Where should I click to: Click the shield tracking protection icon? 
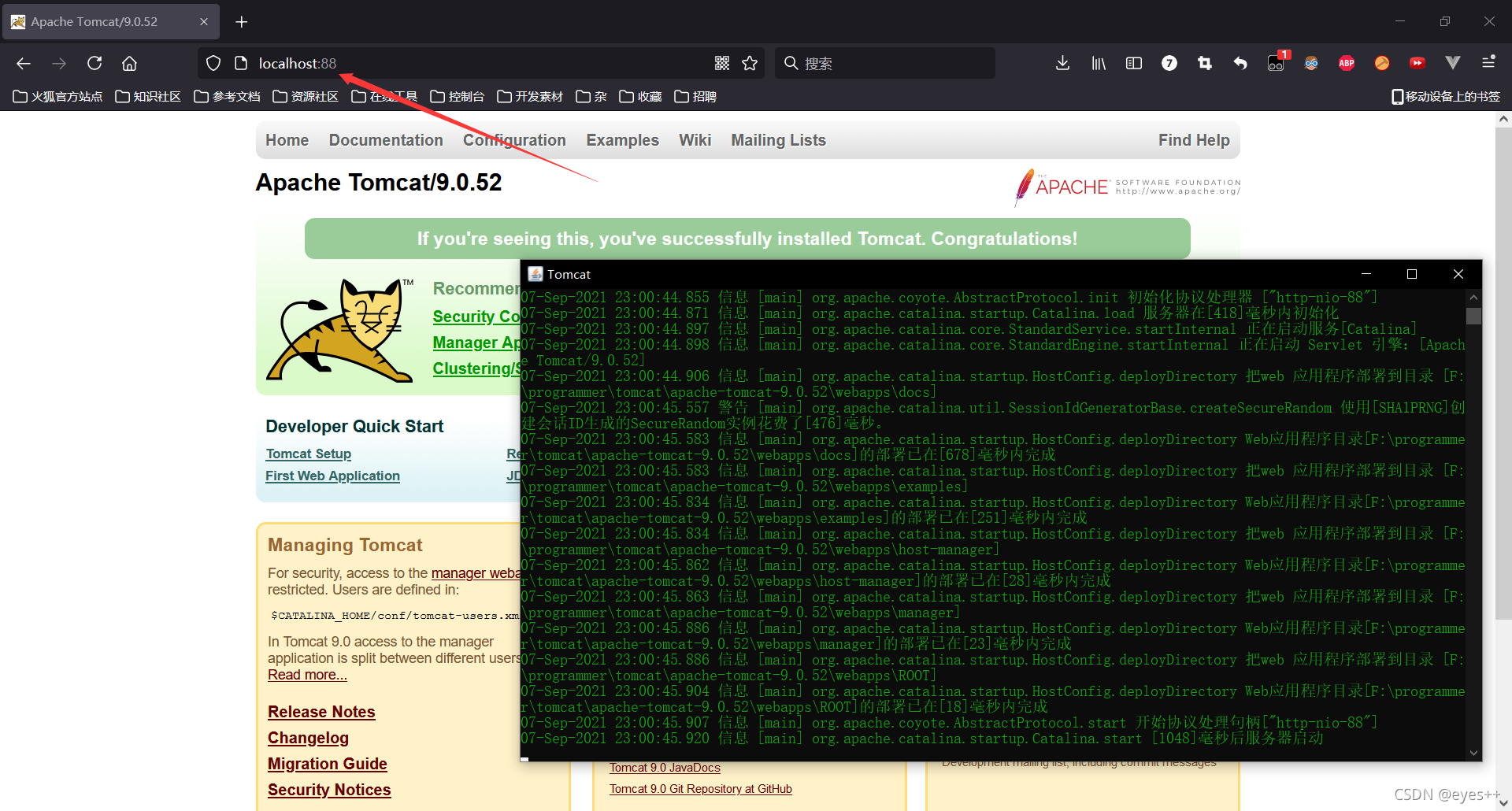(213, 63)
